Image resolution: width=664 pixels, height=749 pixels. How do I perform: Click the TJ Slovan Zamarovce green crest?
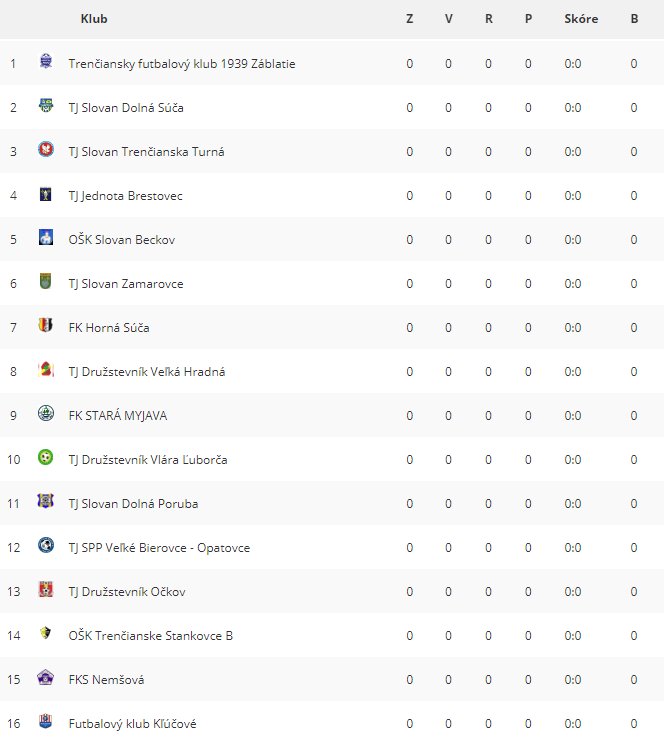pos(45,281)
